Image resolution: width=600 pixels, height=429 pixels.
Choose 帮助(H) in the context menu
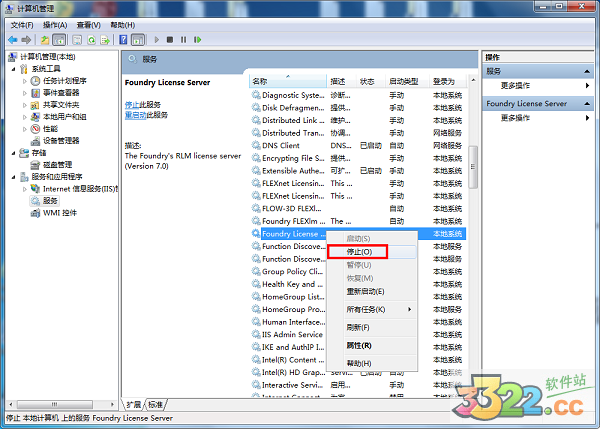point(372,364)
